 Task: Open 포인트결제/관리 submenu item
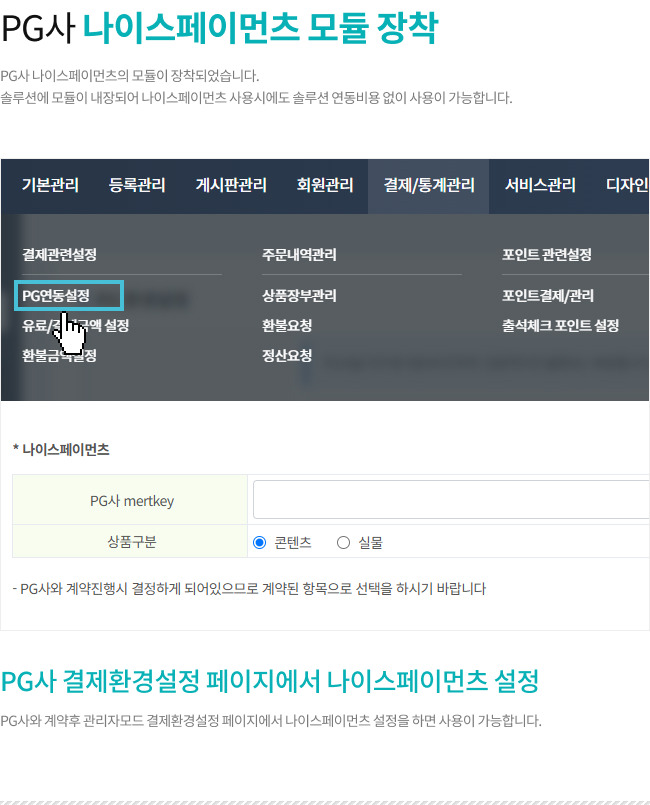click(548, 296)
